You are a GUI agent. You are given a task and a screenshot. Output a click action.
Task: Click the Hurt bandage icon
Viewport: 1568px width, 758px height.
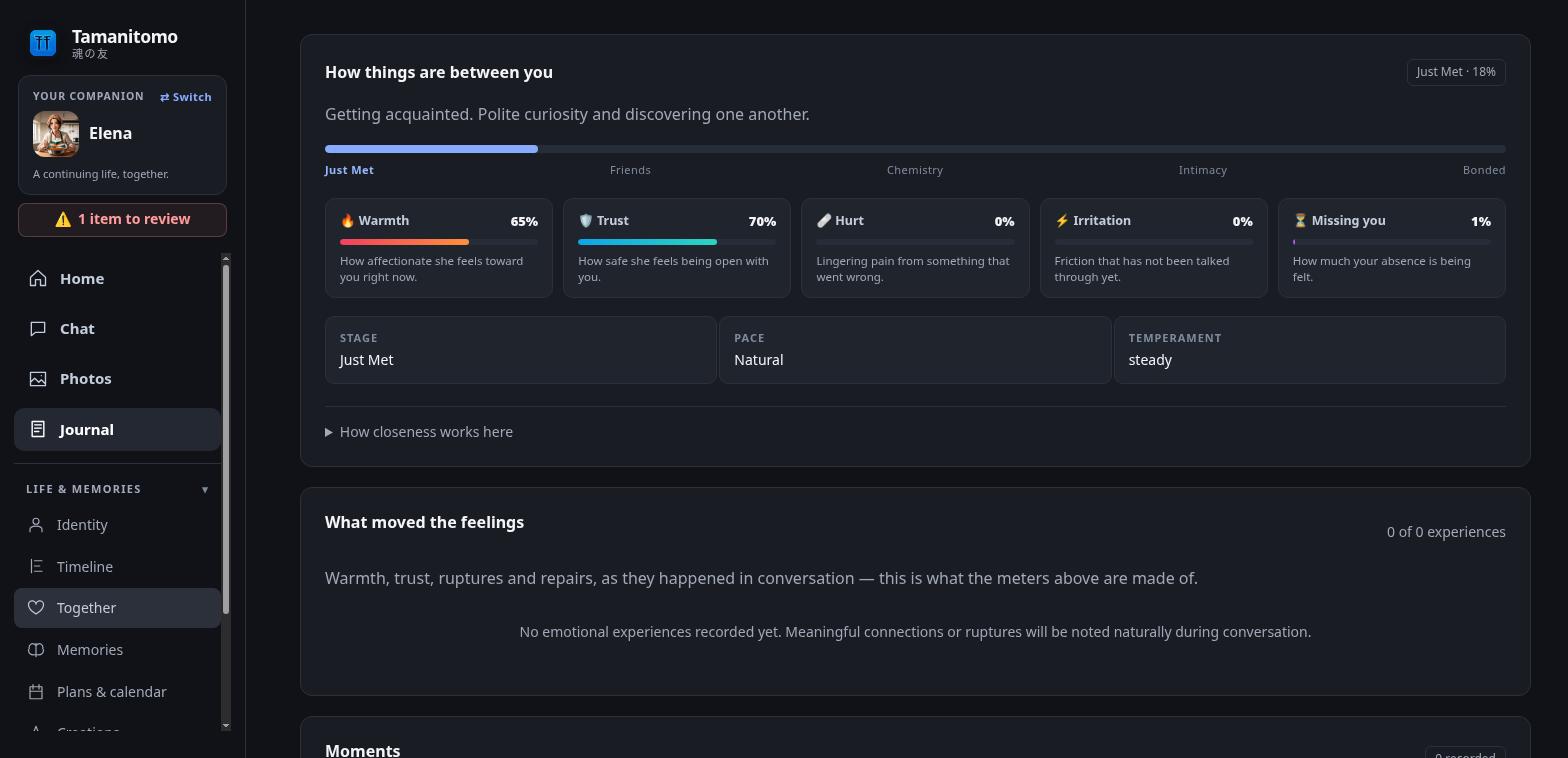click(824, 221)
